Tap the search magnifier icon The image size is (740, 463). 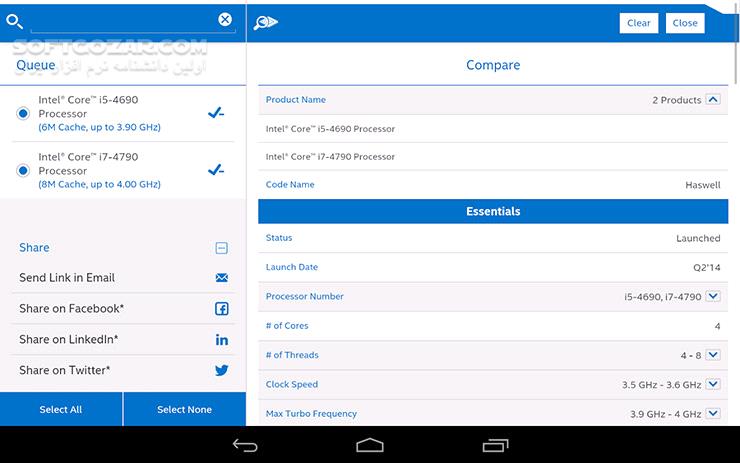click(14, 21)
